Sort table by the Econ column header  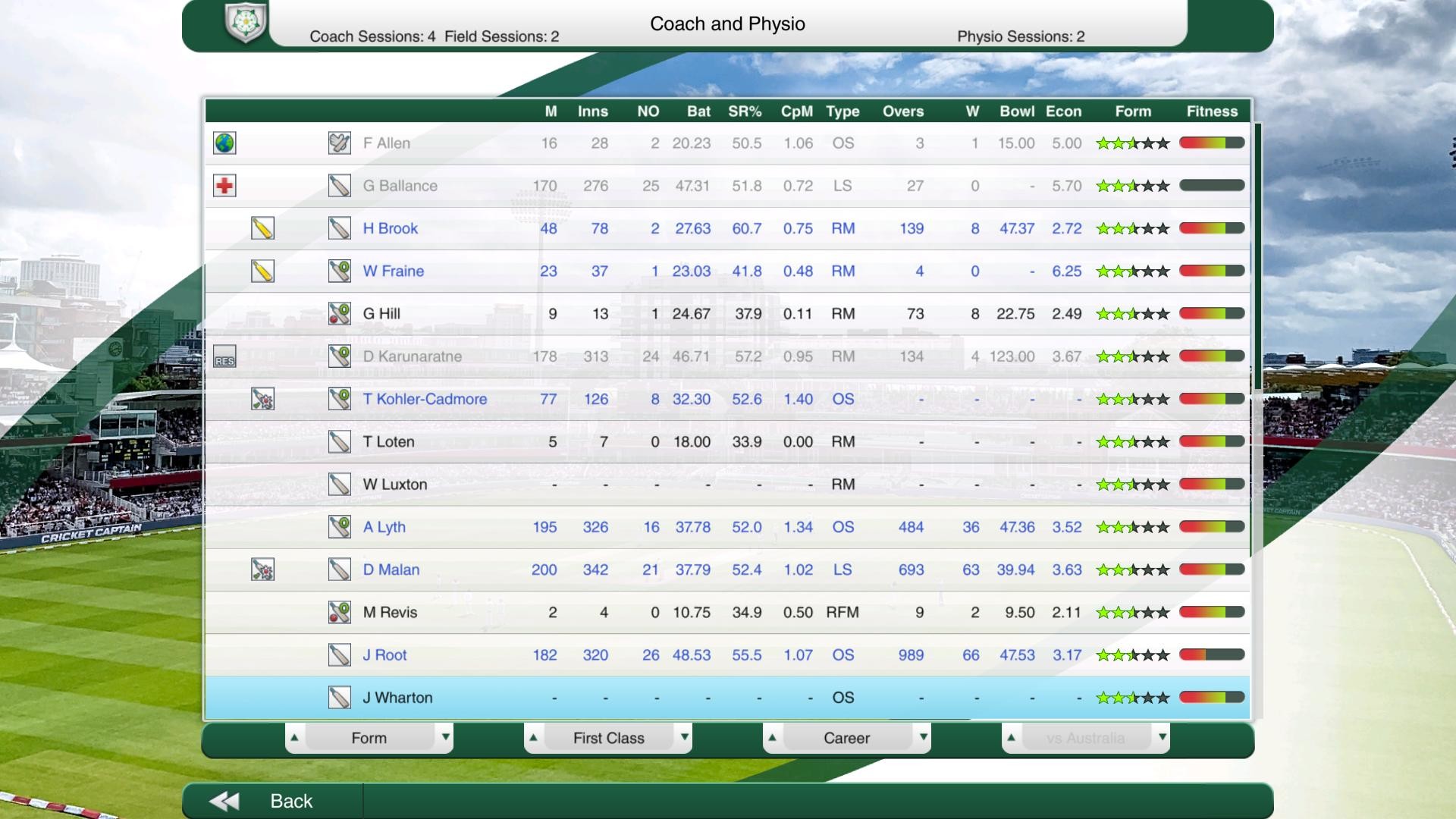point(1063,111)
